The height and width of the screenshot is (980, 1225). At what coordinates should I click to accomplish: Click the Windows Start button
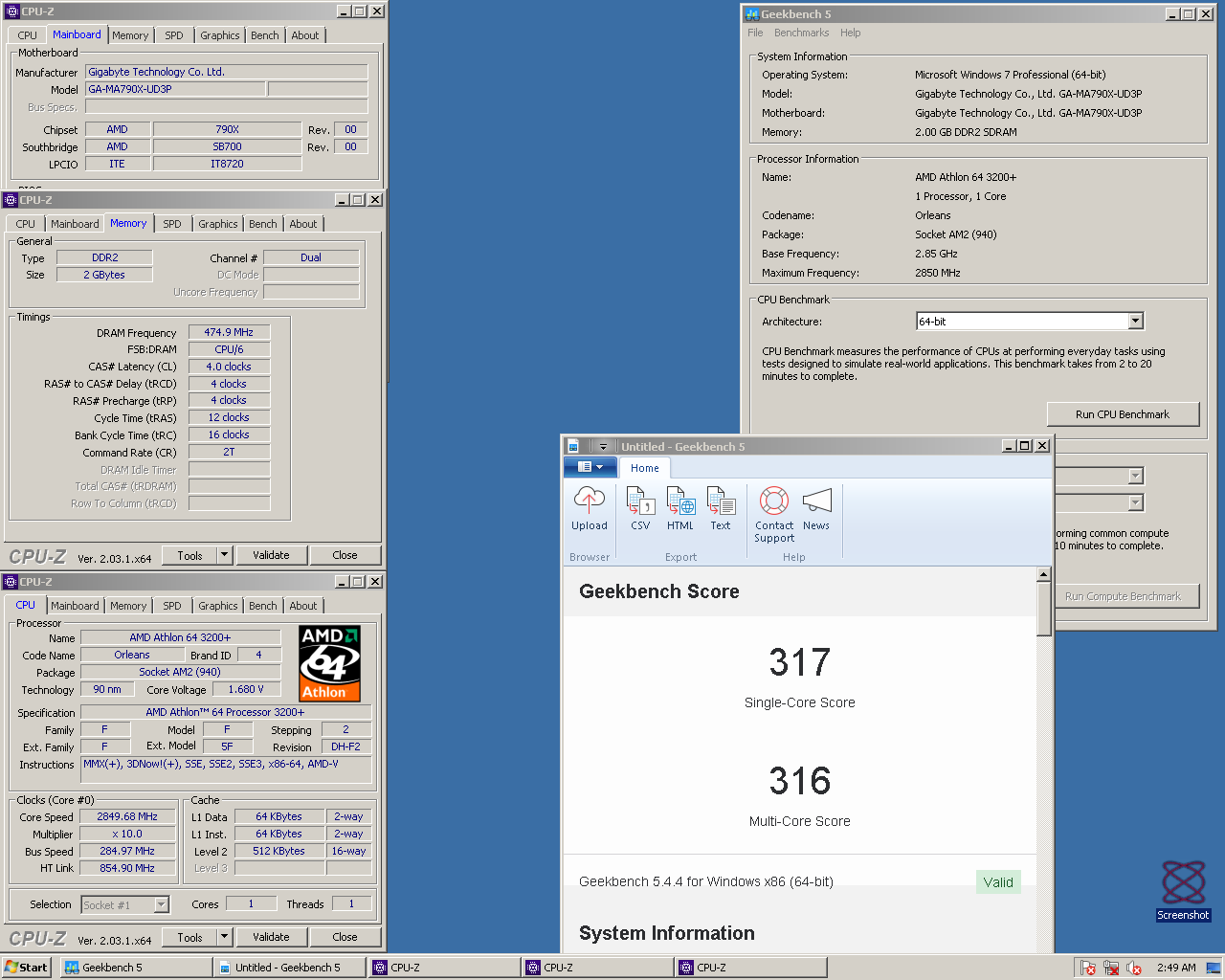(x=27, y=968)
